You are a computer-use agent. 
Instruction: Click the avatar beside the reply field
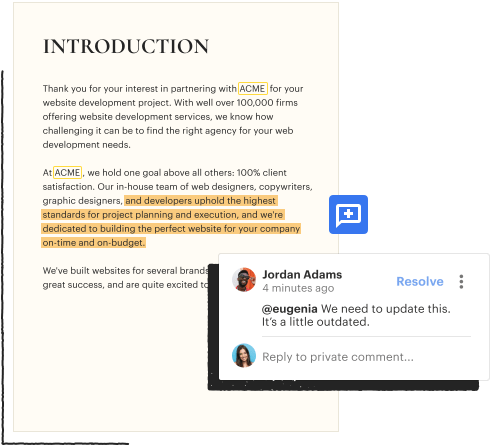click(244, 355)
